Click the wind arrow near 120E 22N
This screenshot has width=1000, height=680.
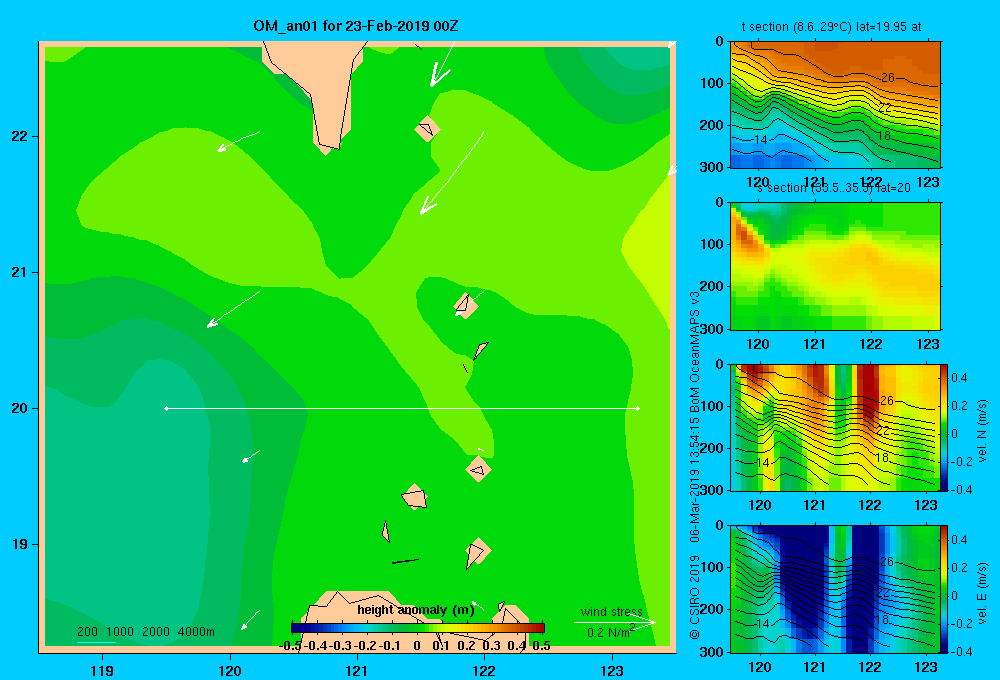239,141
